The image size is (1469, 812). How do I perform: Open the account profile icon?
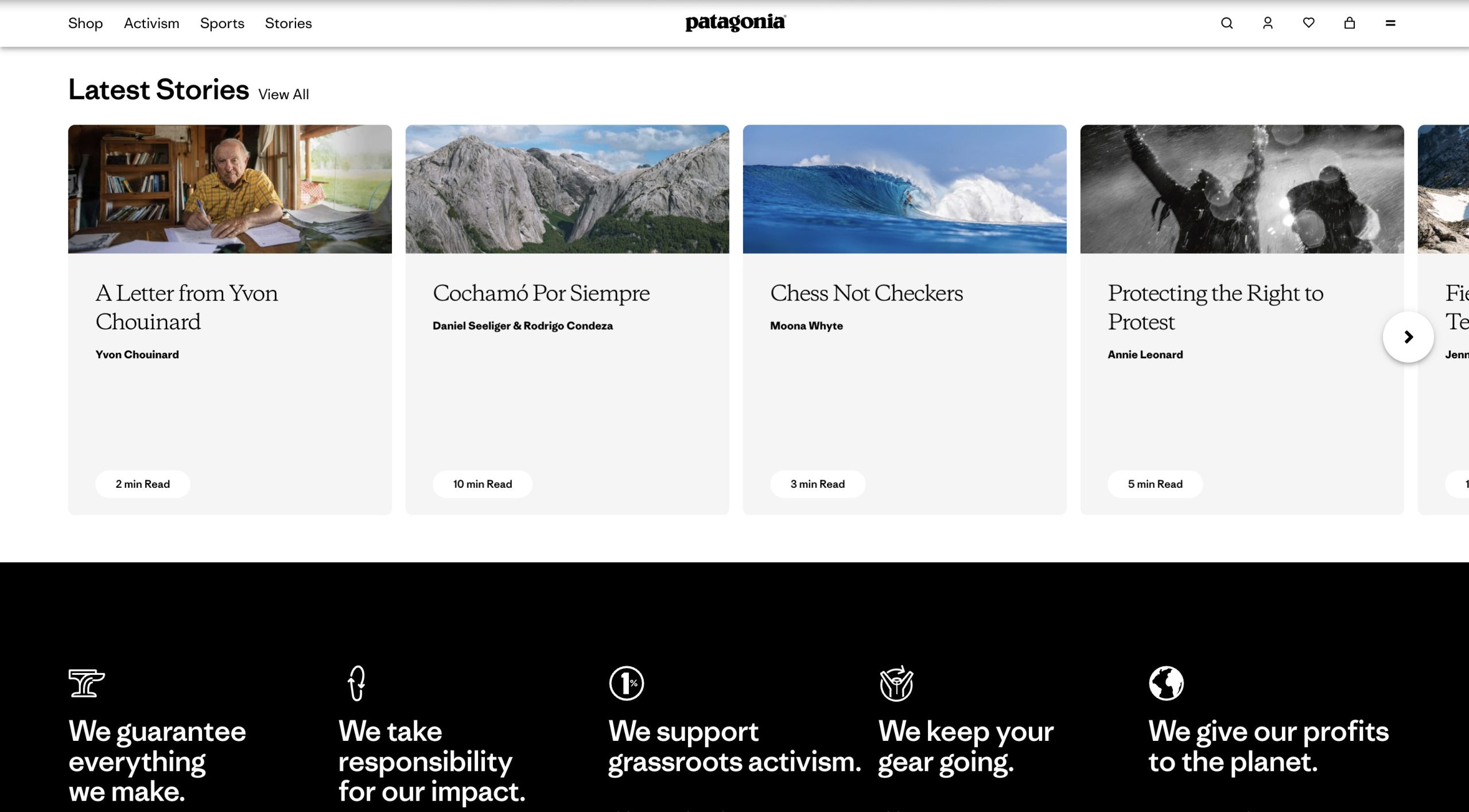coord(1268,23)
